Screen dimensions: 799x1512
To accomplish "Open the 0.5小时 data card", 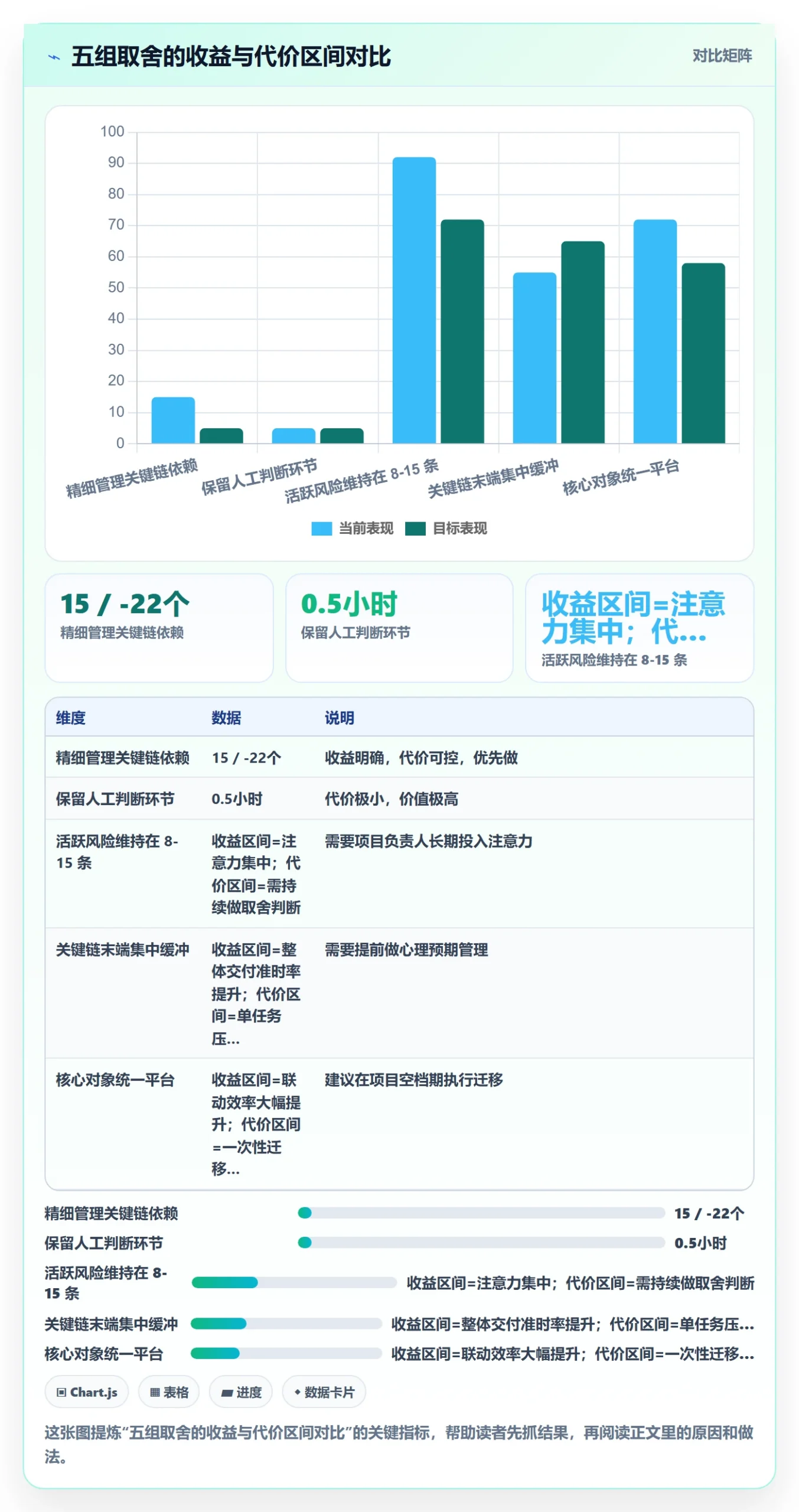I will pyautogui.click(x=399, y=627).
